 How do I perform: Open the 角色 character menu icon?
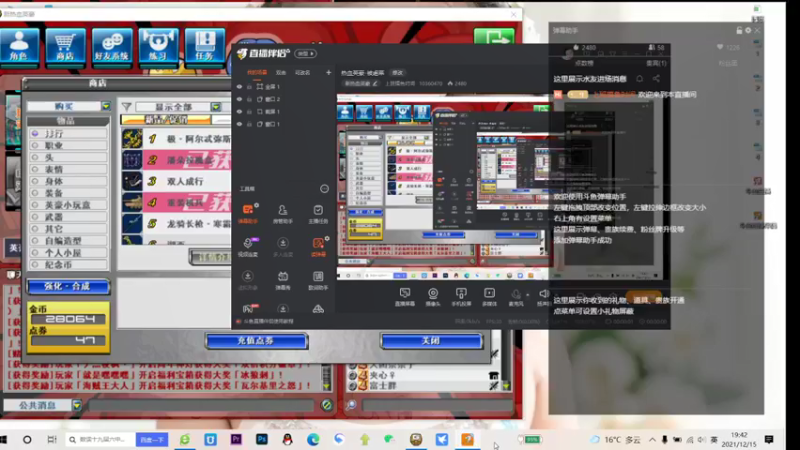pos(19,46)
